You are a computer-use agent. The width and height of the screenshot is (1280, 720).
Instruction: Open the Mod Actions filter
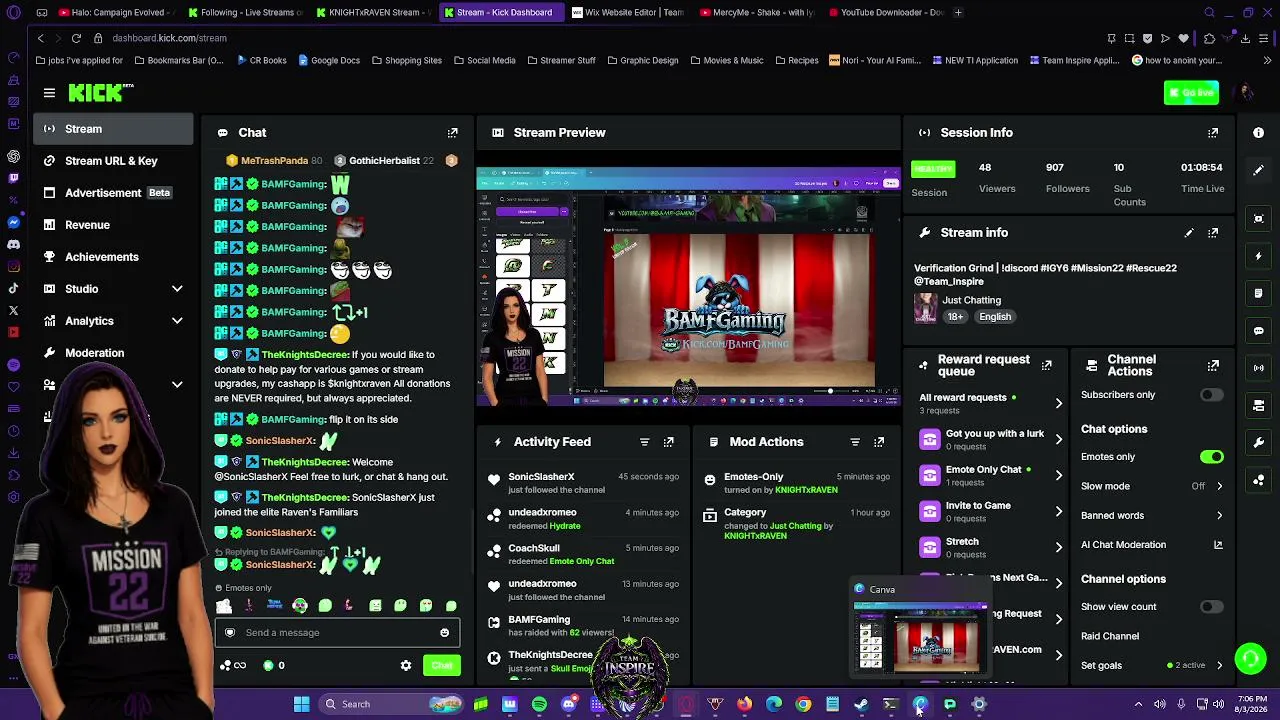pos(855,441)
